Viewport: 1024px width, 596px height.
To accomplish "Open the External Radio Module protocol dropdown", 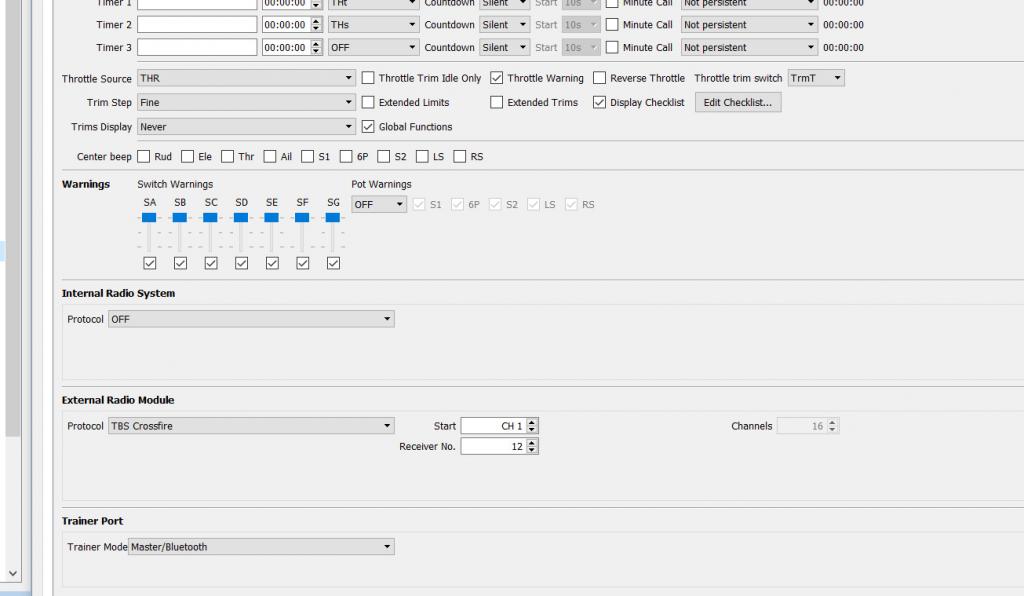I will point(251,426).
